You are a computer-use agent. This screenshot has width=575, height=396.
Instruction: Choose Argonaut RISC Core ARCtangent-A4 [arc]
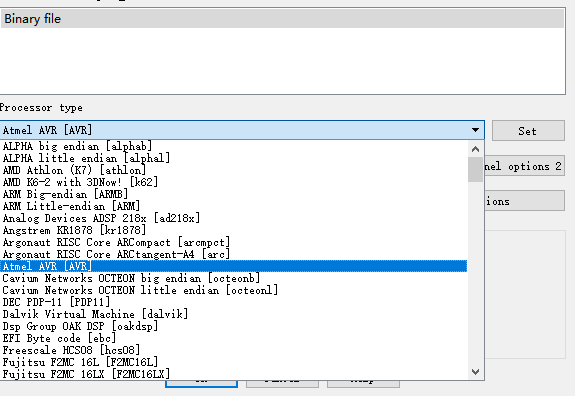[x=234, y=254]
